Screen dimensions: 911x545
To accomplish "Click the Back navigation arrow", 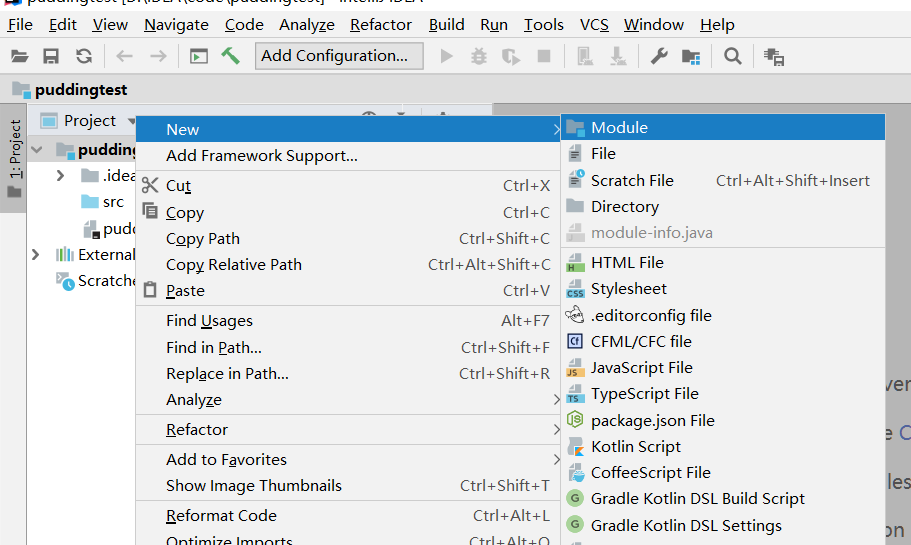I will [124, 56].
